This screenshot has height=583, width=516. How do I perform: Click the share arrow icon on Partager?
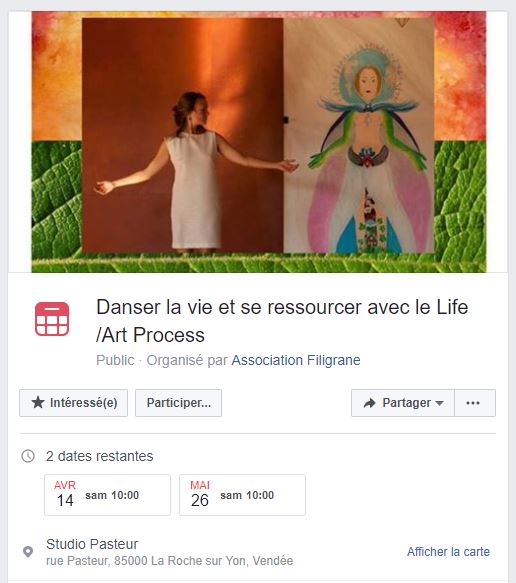[370, 403]
